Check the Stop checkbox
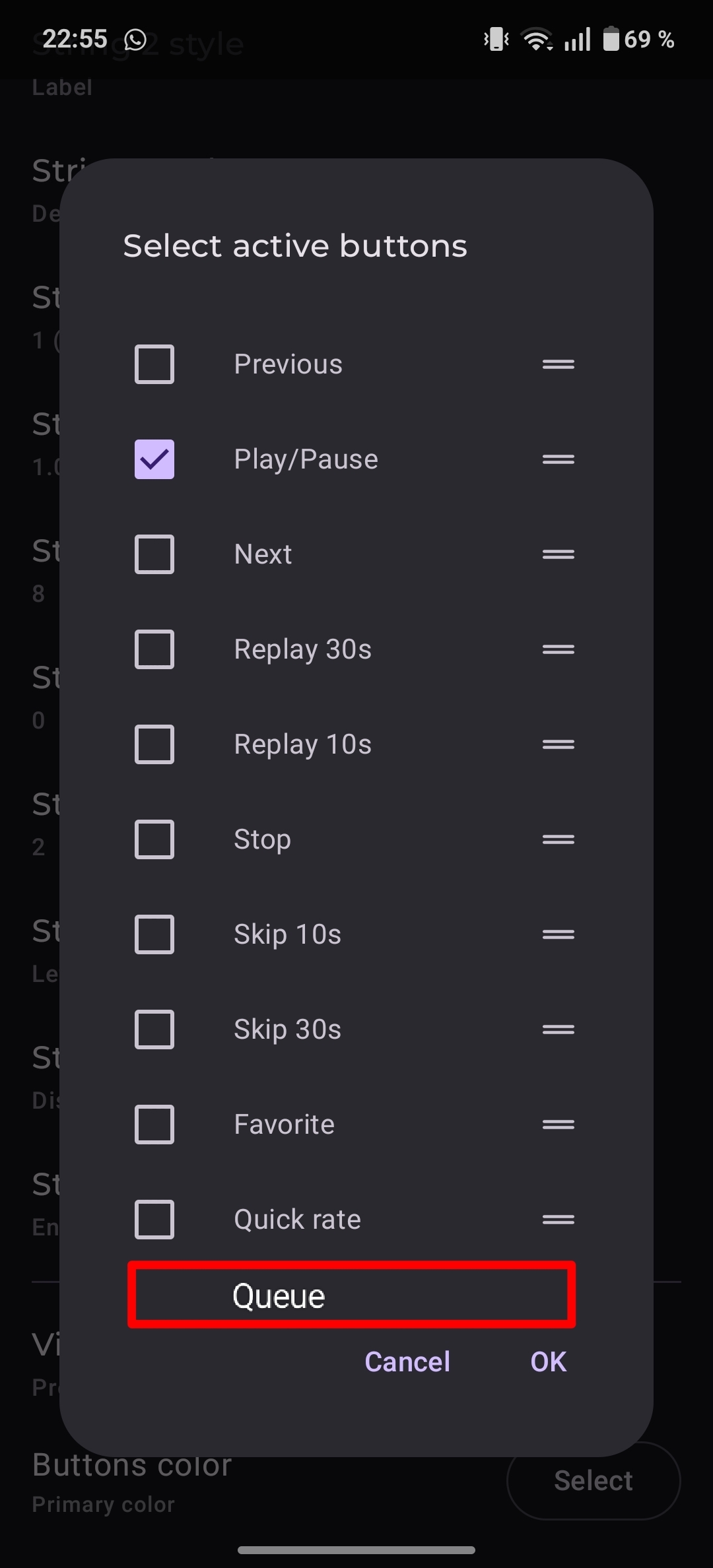Image resolution: width=713 pixels, height=1568 pixels. click(x=154, y=839)
